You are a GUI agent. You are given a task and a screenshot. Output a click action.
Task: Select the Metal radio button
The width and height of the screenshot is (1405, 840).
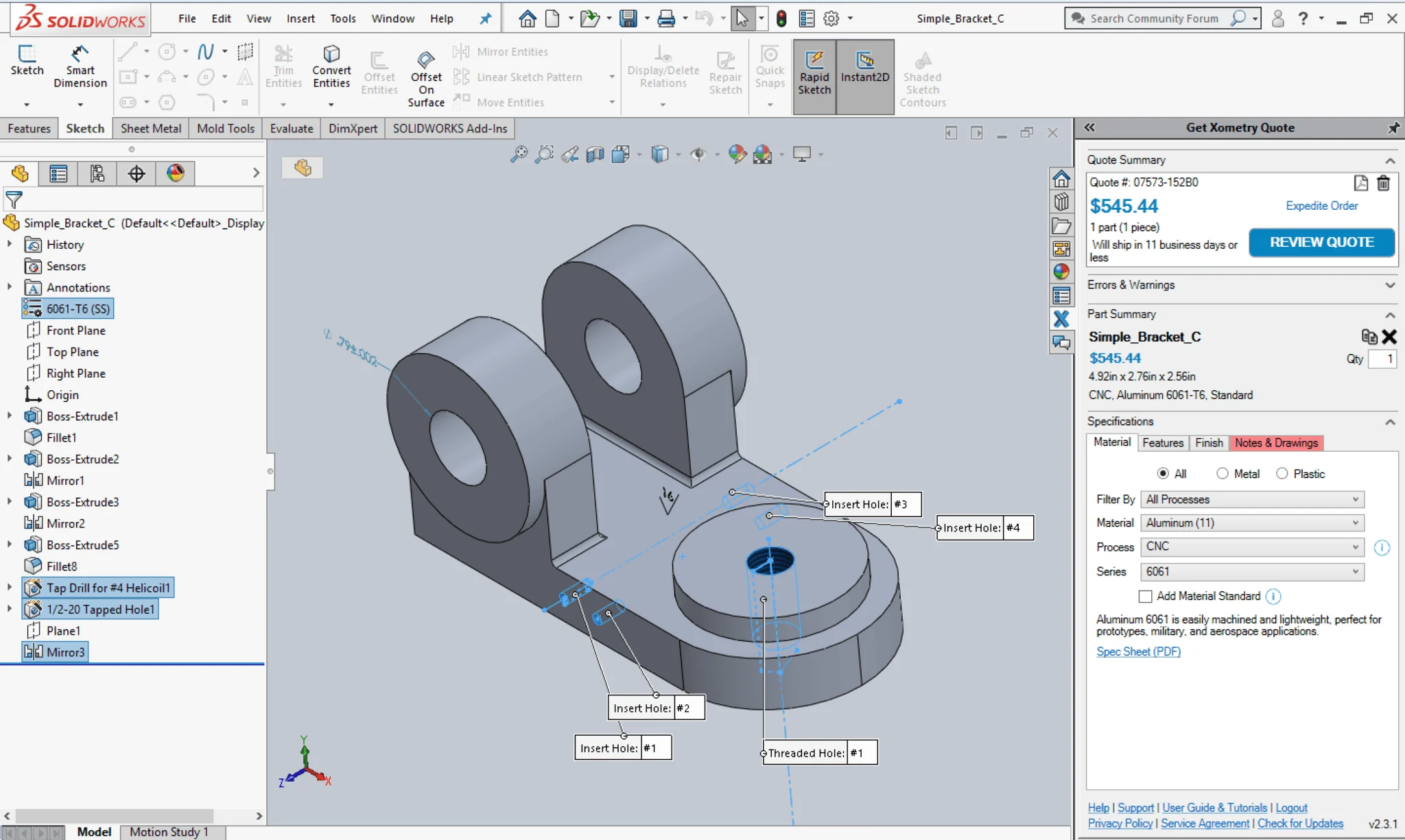(x=1224, y=473)
